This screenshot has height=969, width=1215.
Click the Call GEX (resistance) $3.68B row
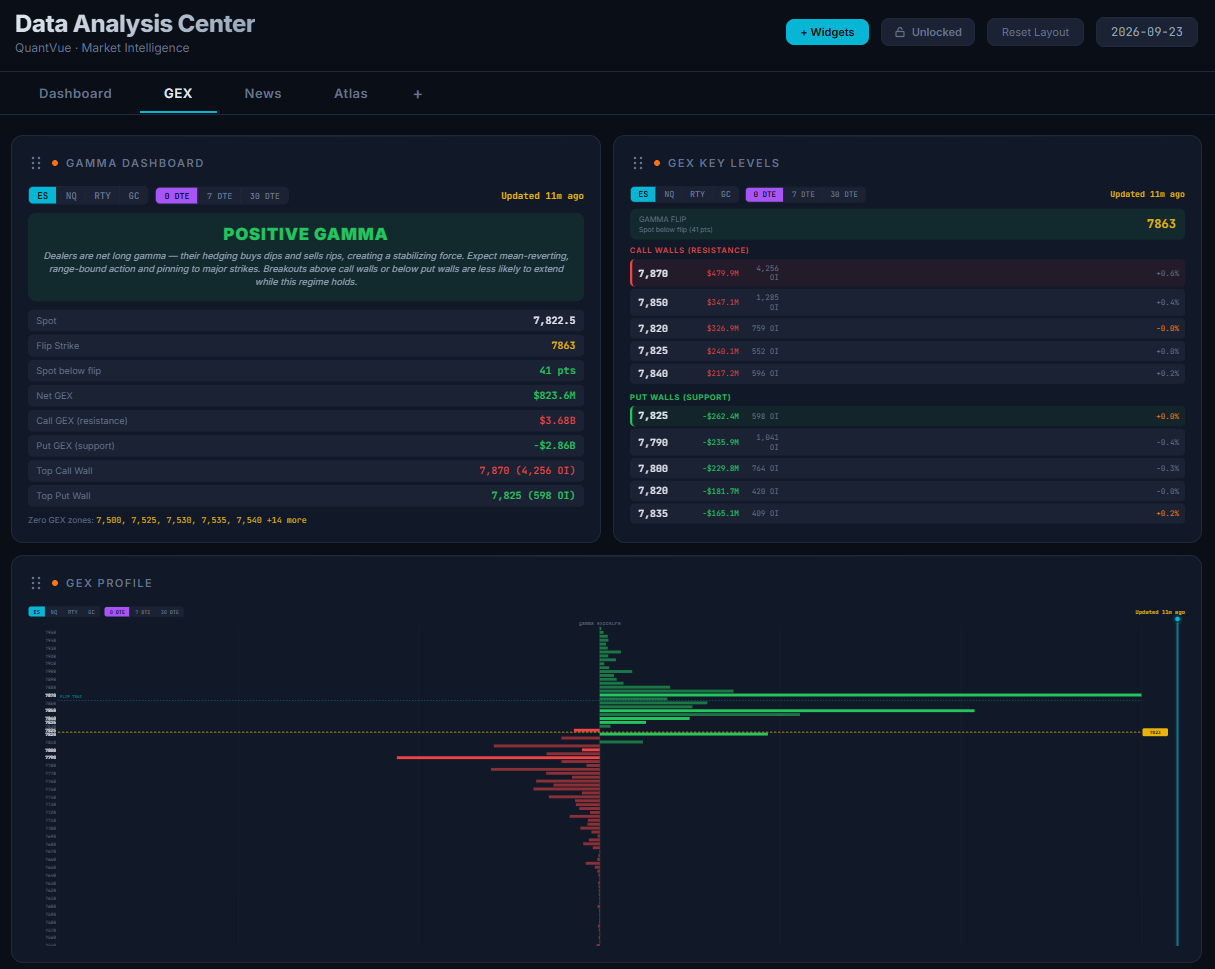306,421
